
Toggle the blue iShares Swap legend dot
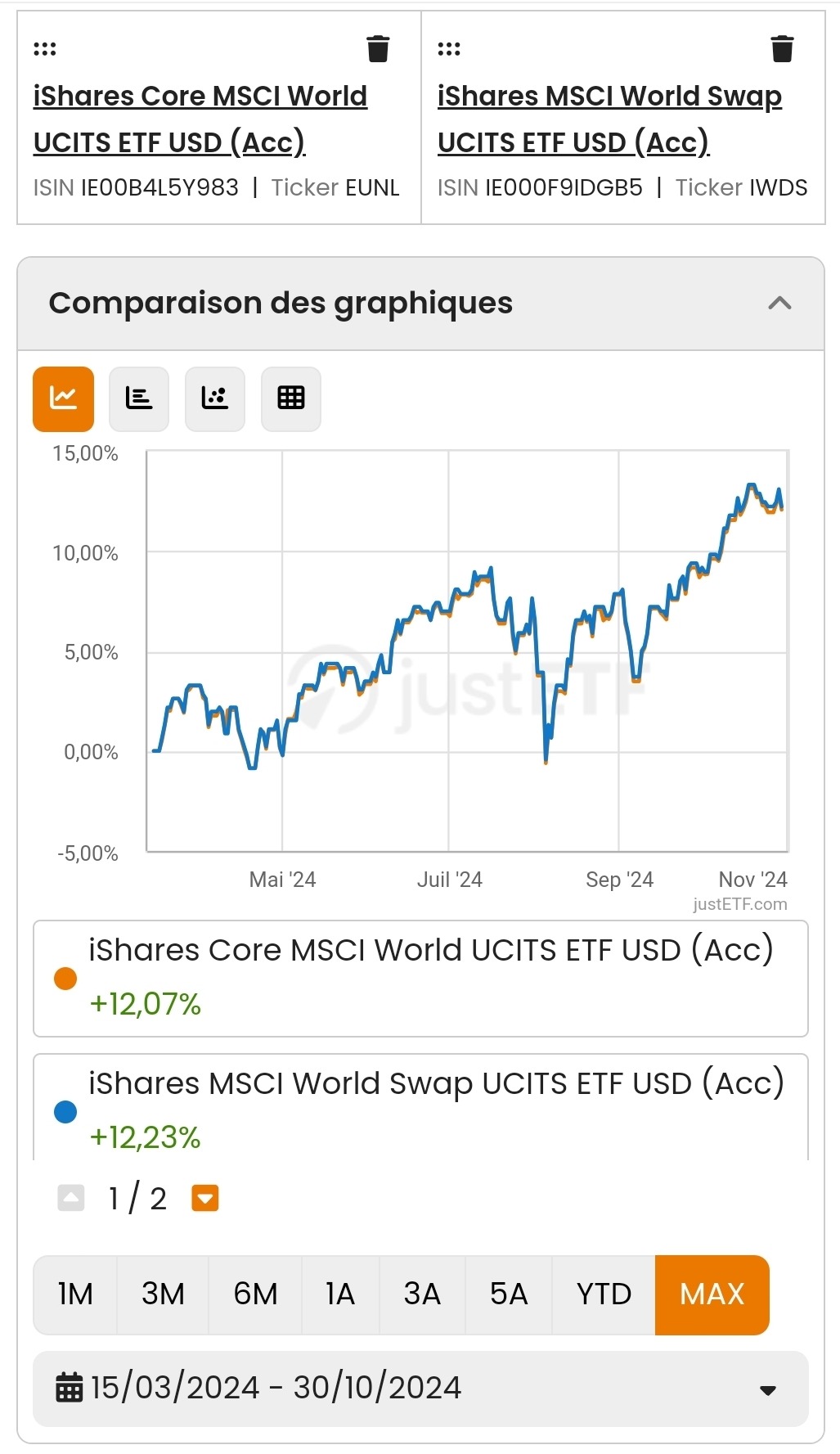click(x=65, y=1112)
